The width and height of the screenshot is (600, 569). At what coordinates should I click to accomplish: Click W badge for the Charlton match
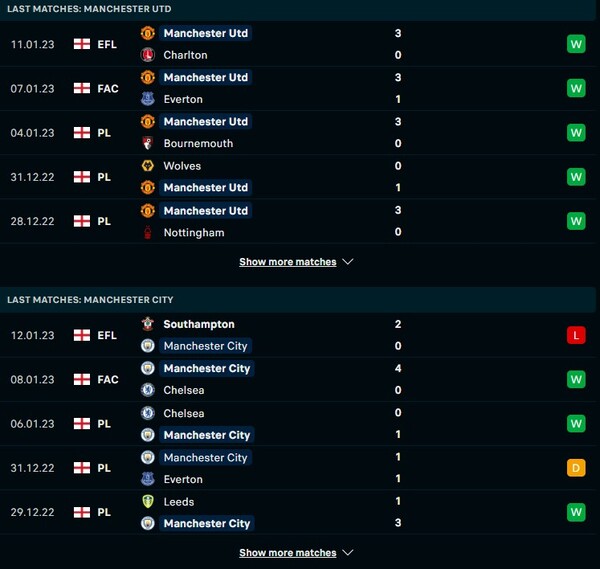pyautogui.click(x=575, y=44)
